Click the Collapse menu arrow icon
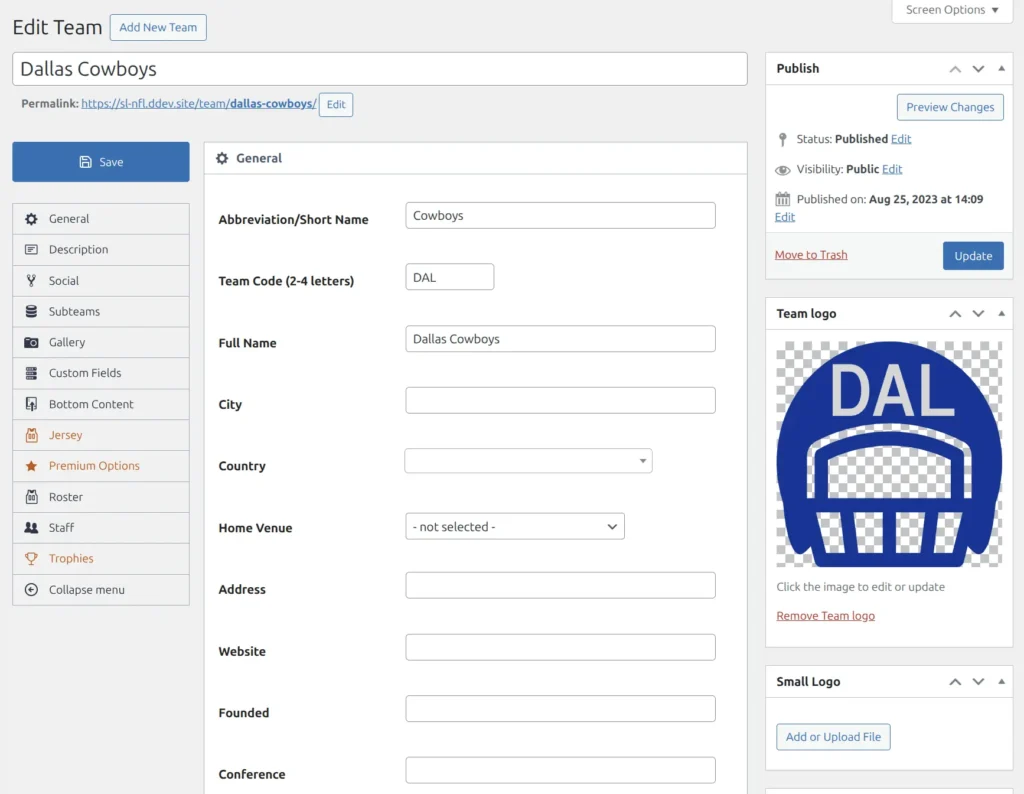 click(31, 590)
